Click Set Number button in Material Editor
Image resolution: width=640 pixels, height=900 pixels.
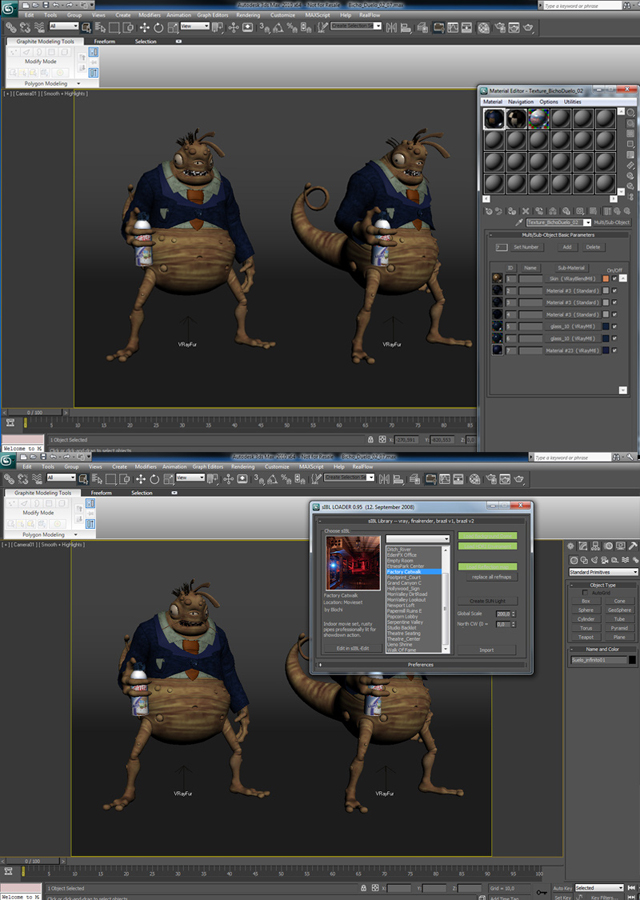coord(526,247)
